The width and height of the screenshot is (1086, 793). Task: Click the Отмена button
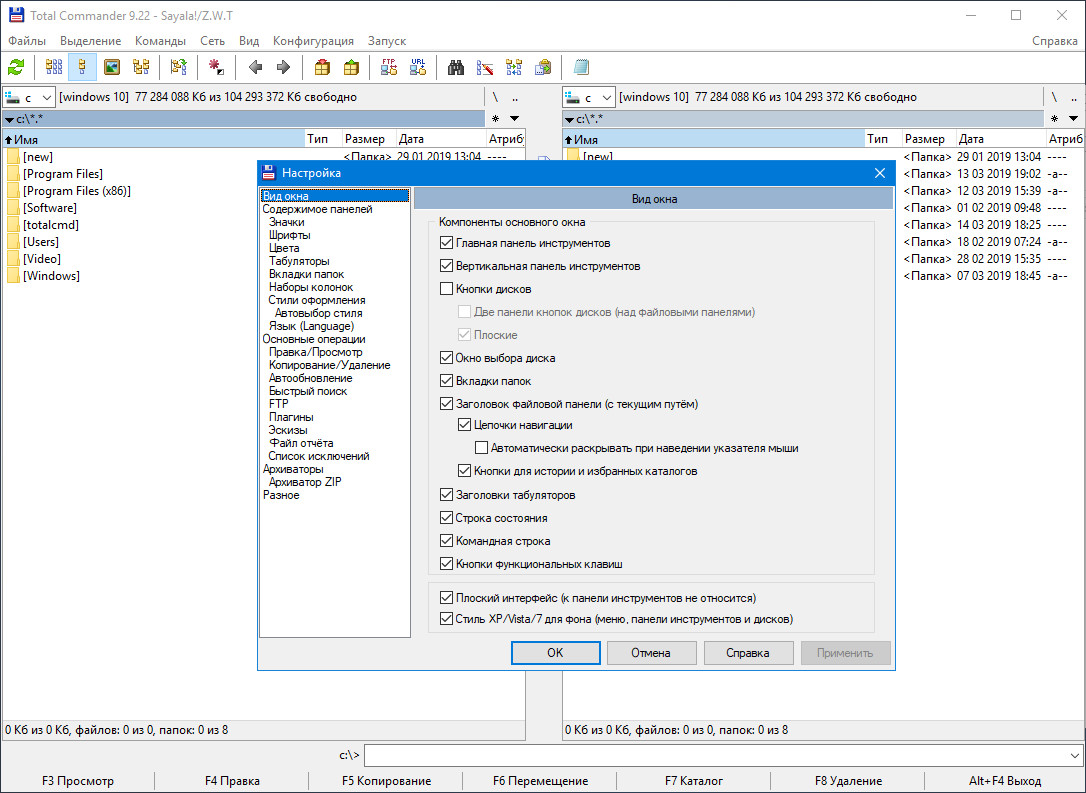pos(651,653)
